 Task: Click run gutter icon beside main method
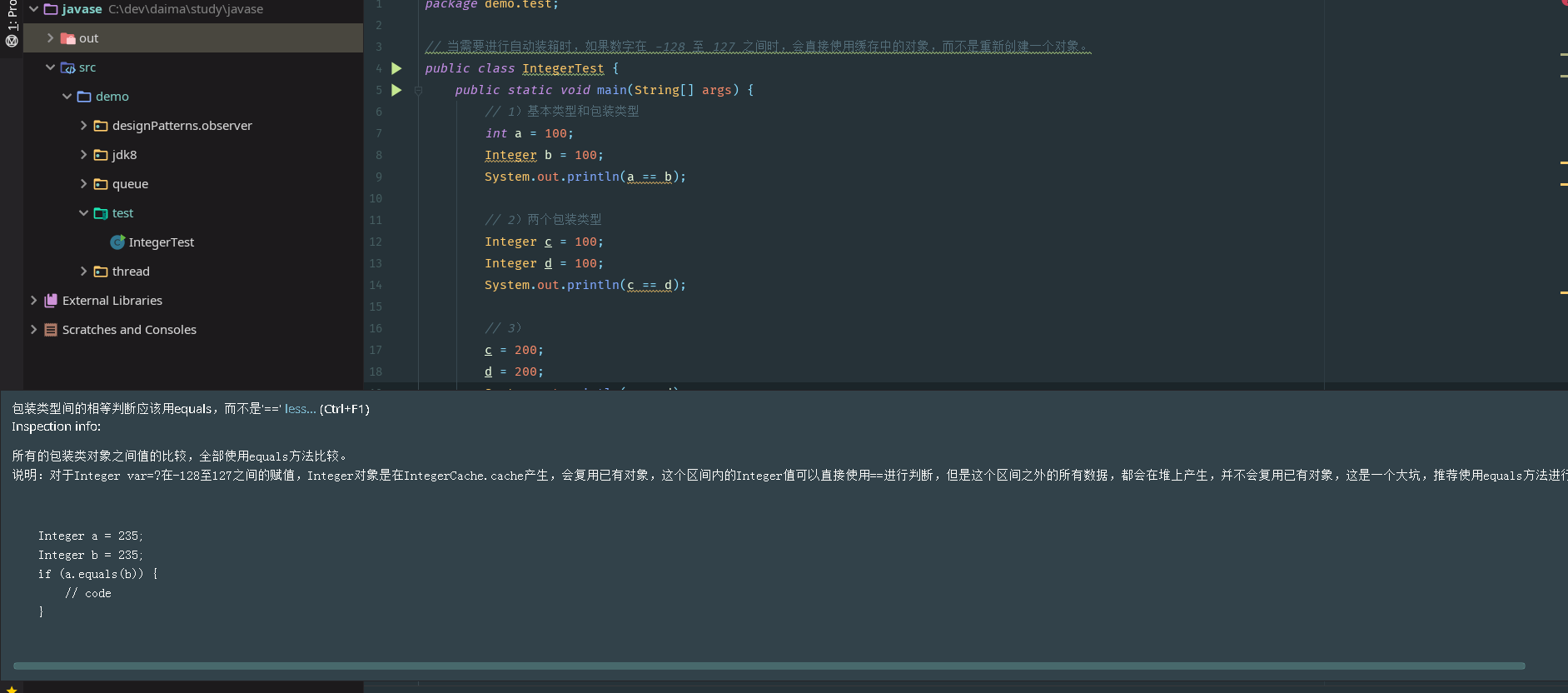[x=396, y=90]
